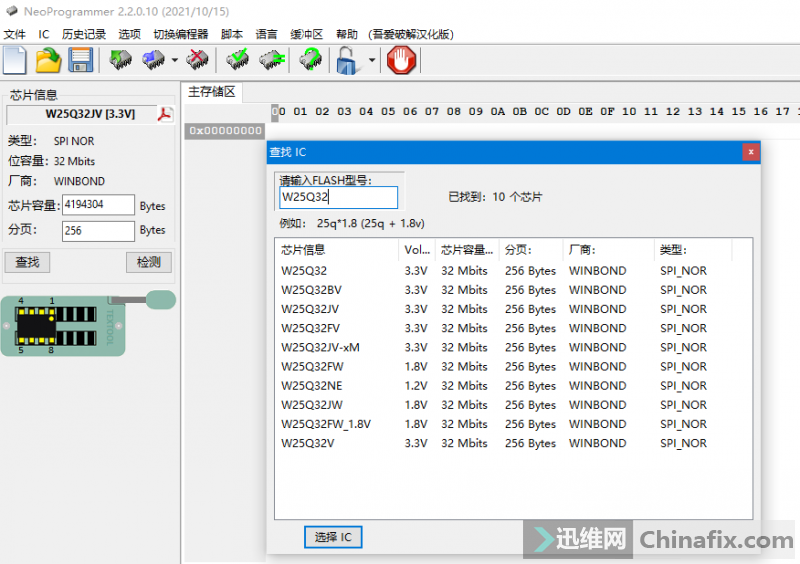
Task: Click the 芯片容量 input field
Action: pos(98,205)
